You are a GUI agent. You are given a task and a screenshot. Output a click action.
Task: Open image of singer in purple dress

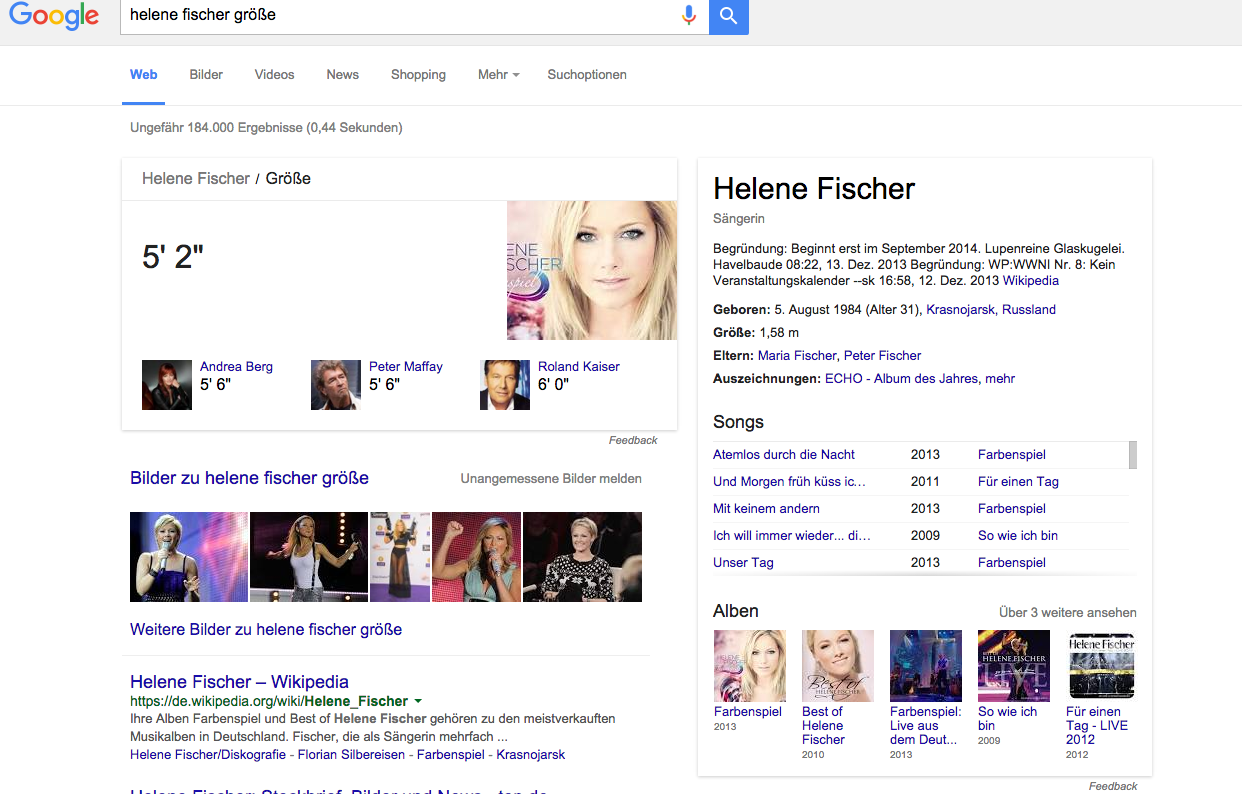pyautogui.click(x=189, y=557)
